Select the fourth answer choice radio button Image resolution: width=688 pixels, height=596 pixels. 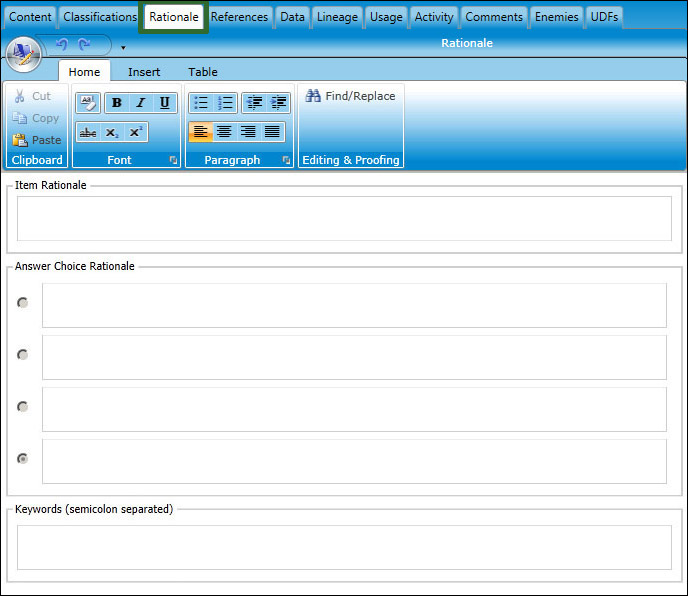click(x=23, y=458)
